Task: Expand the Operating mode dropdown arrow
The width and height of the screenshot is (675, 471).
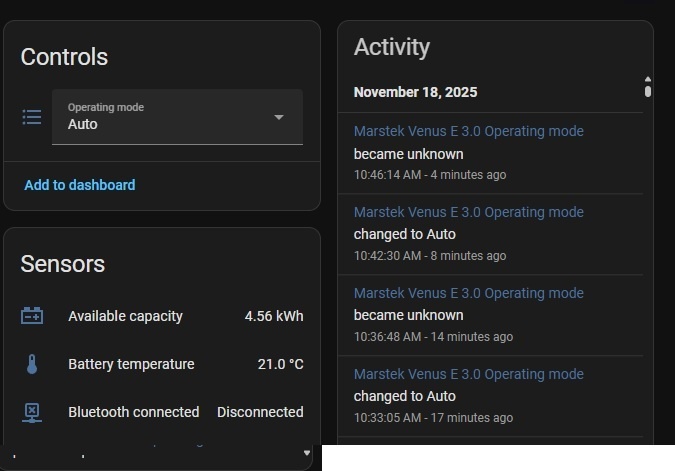Action: pos(279,117)
